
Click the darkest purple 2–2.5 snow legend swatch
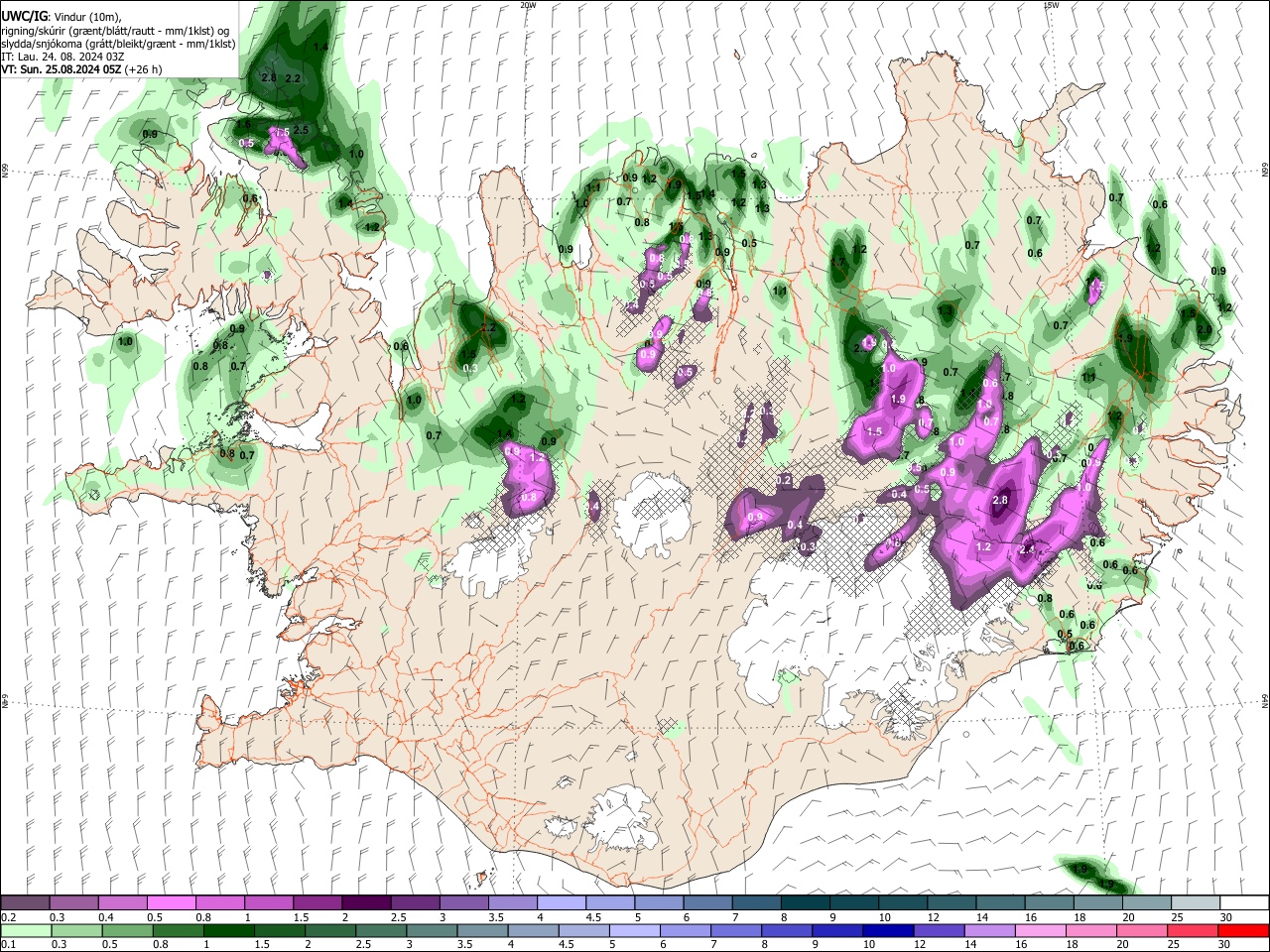pyautogui.click(x=365, y=902)
